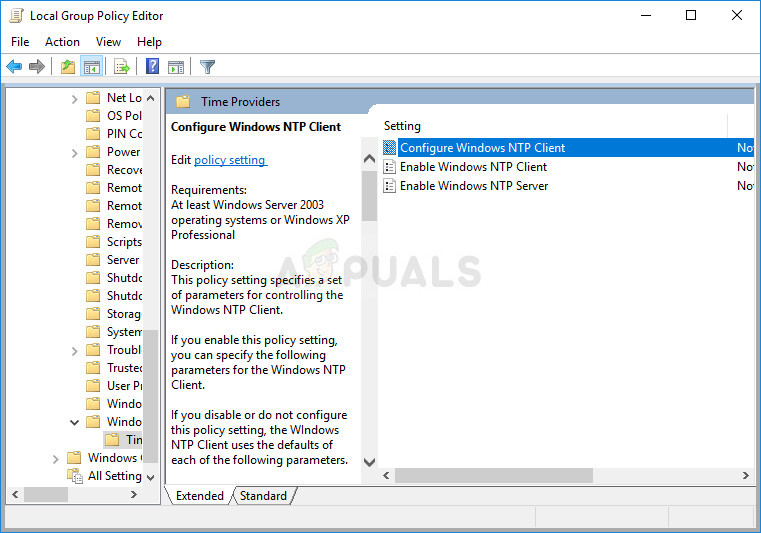Open the Edit policy setting link
This screenshot has height=533, width=761.
(x=231, y=160)
